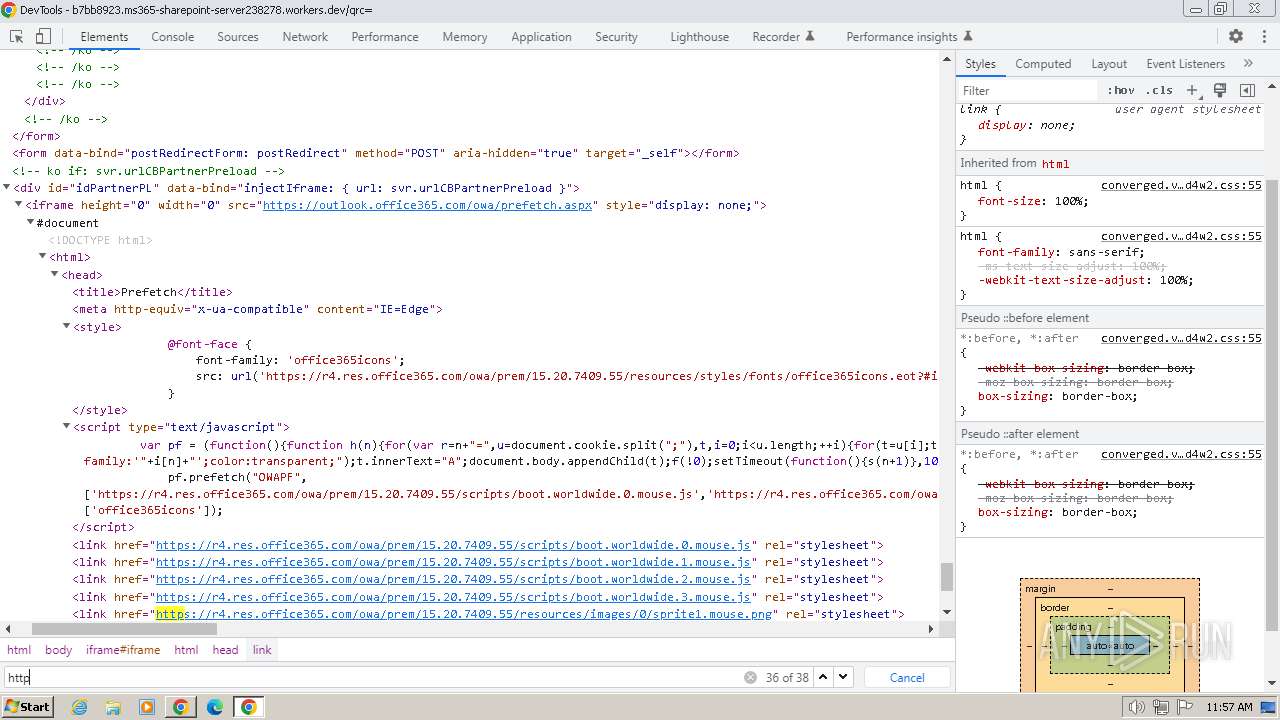Viewport: 1280px width, 720px height.
Task: Collapse the iframe prefetch.aspx node
Action: coord(19,204)
